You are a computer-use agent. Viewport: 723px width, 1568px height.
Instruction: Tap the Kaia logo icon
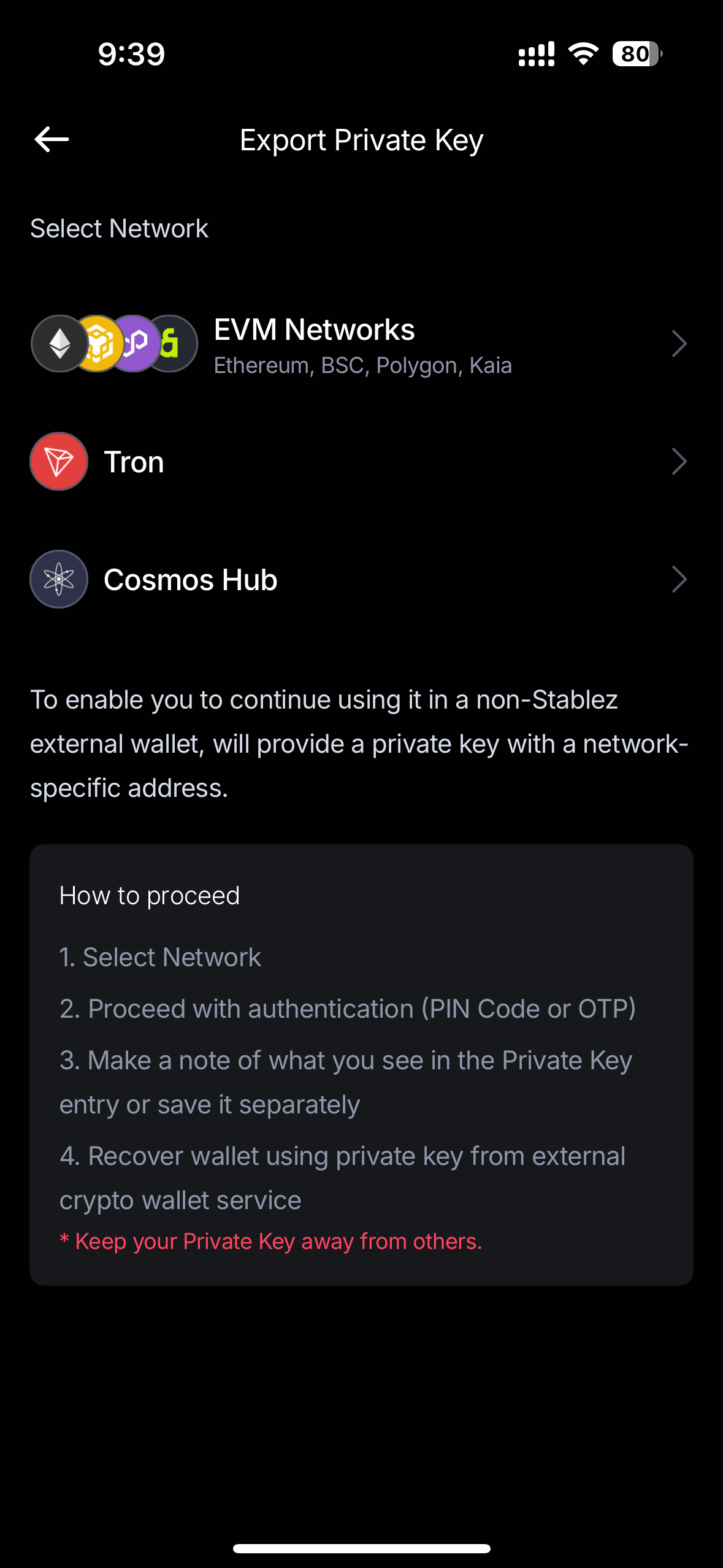(x=175, y=344)
